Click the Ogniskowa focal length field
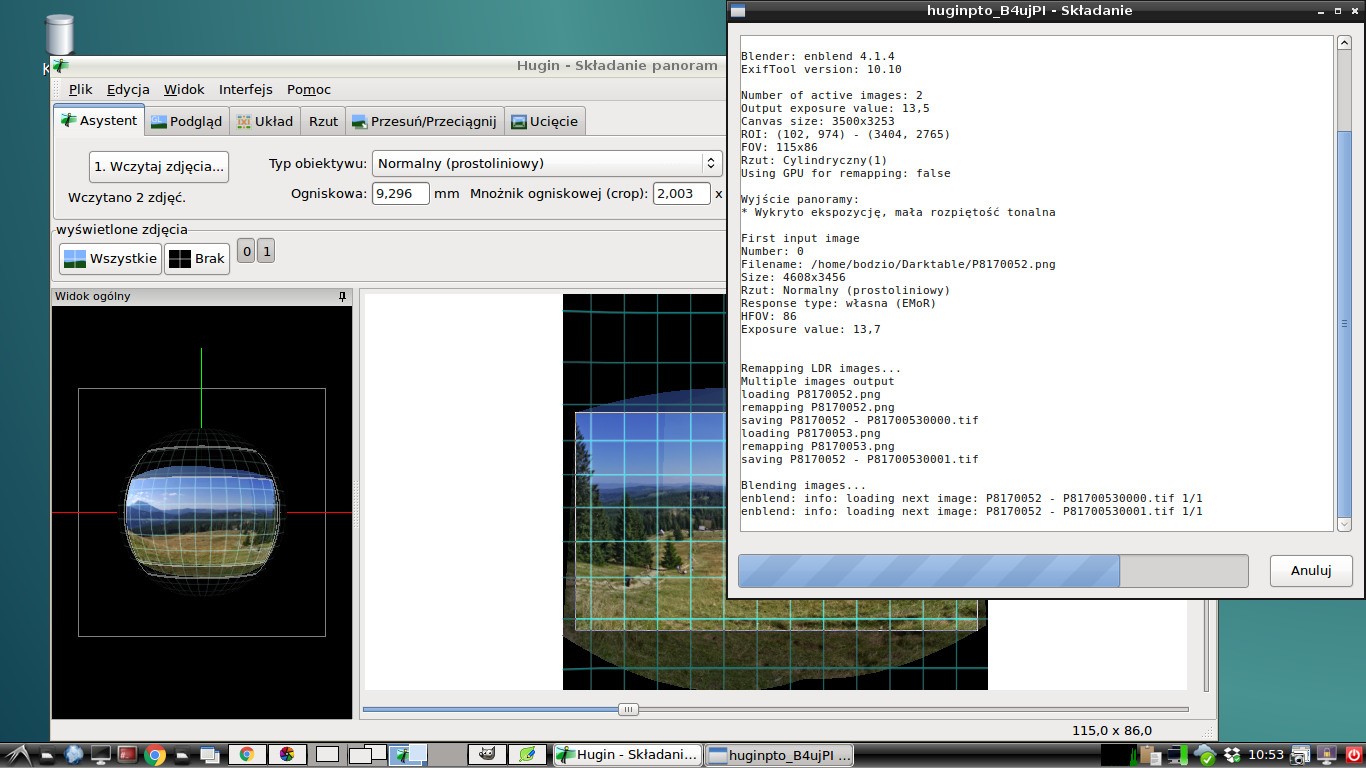This screenshot has width=1366, height=768. 400,193
